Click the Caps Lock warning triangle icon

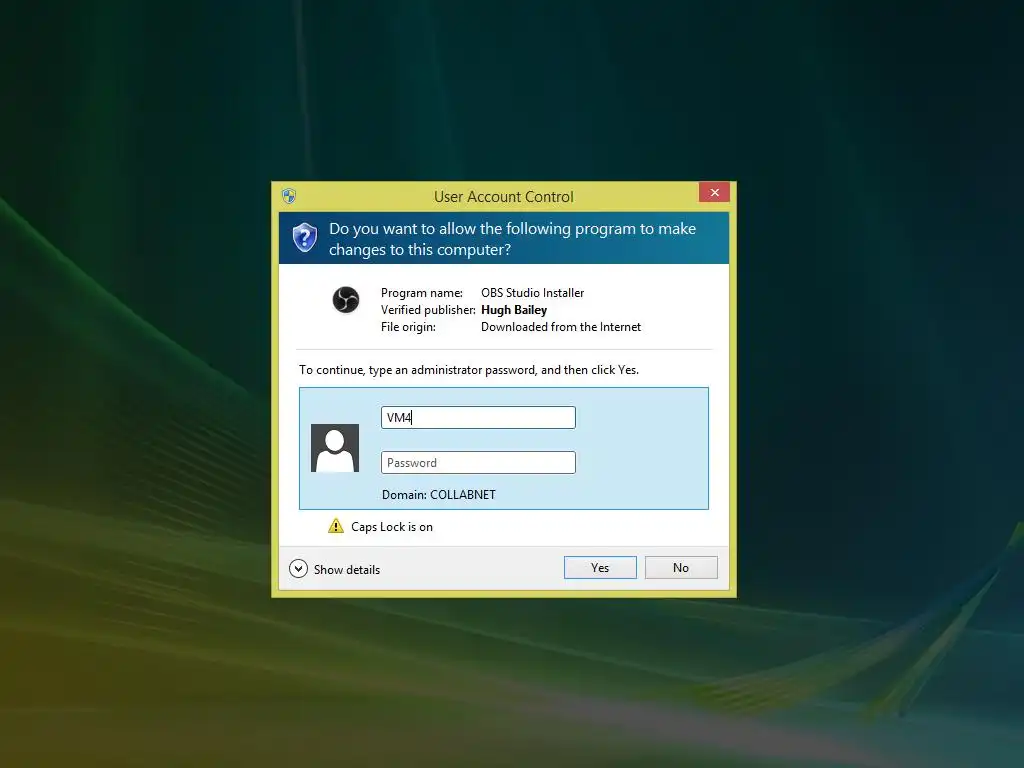coord(336,526)
